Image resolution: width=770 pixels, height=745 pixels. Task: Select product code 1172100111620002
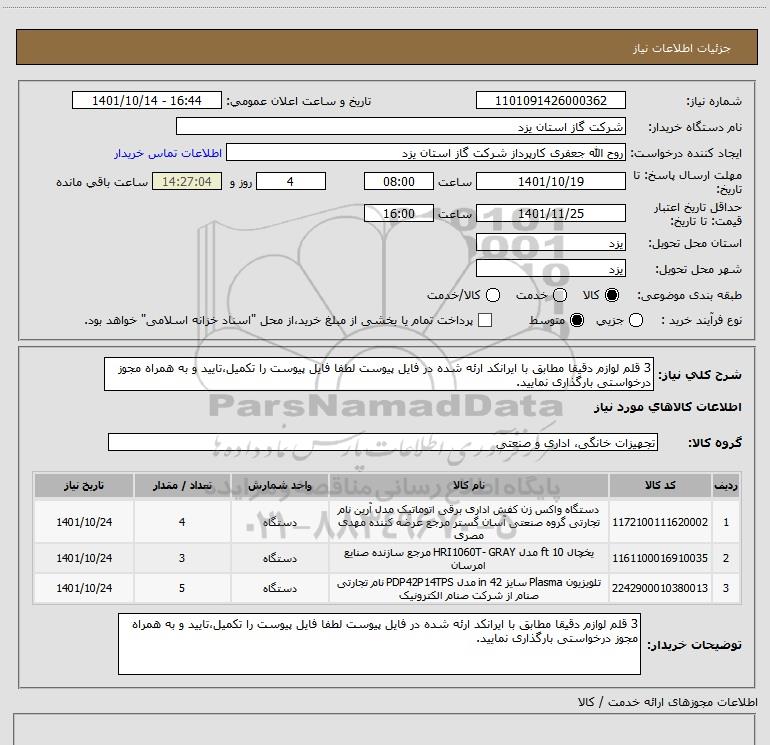(660, 522)
